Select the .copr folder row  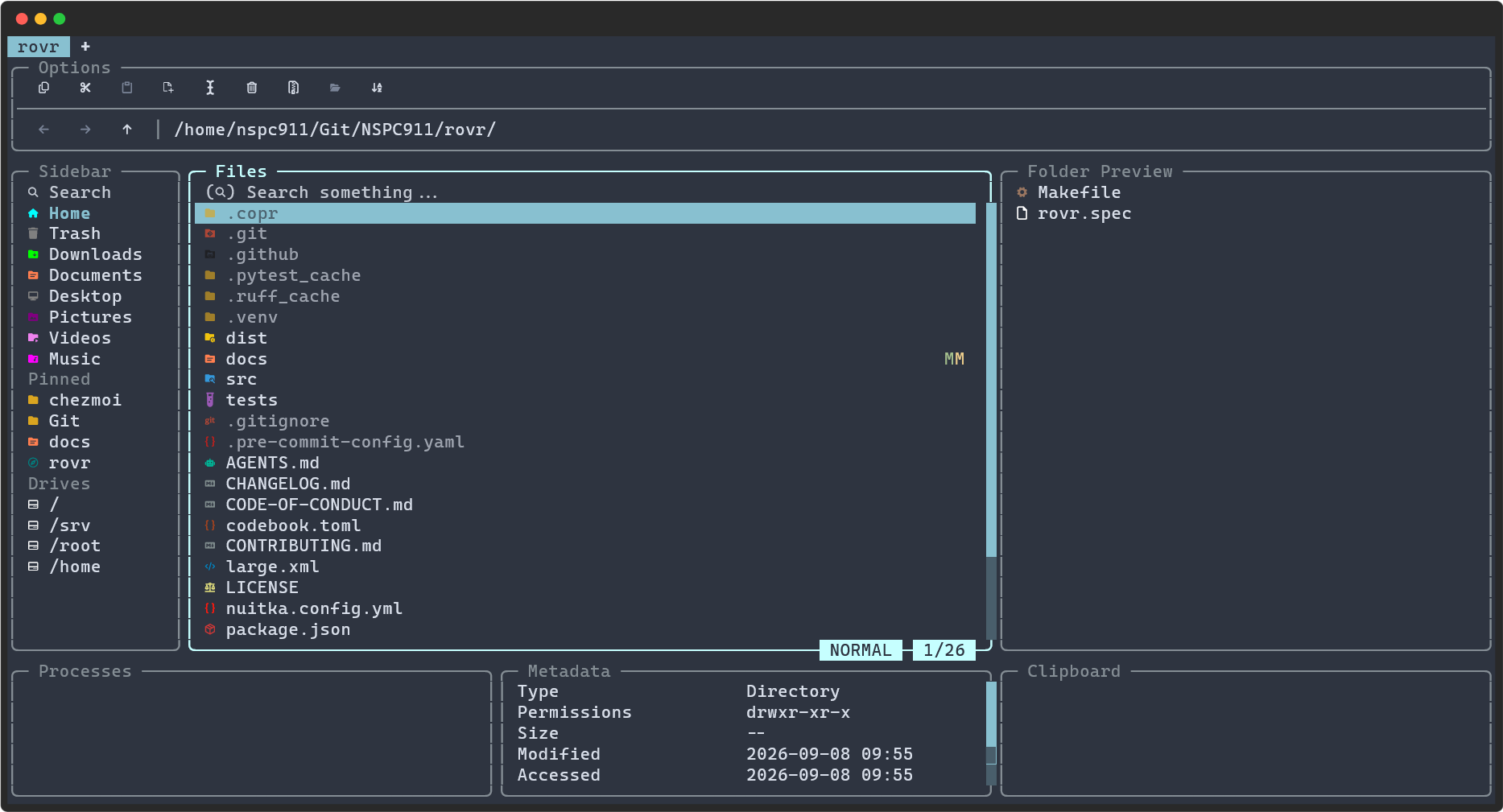pos(585,213)
